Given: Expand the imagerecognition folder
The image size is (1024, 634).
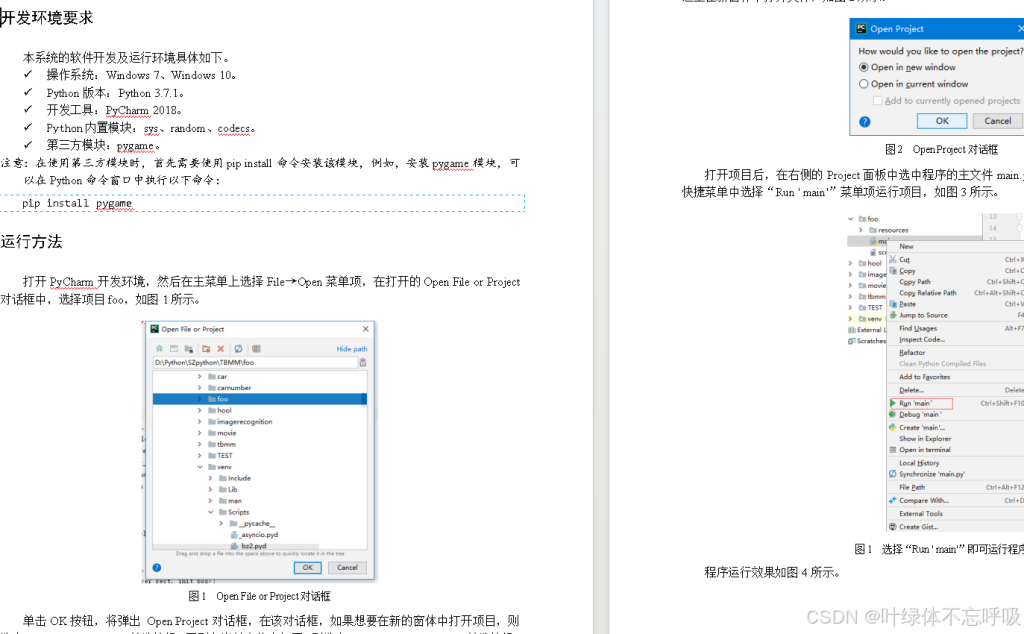Looking at the screenshot, I should (198, 421).
